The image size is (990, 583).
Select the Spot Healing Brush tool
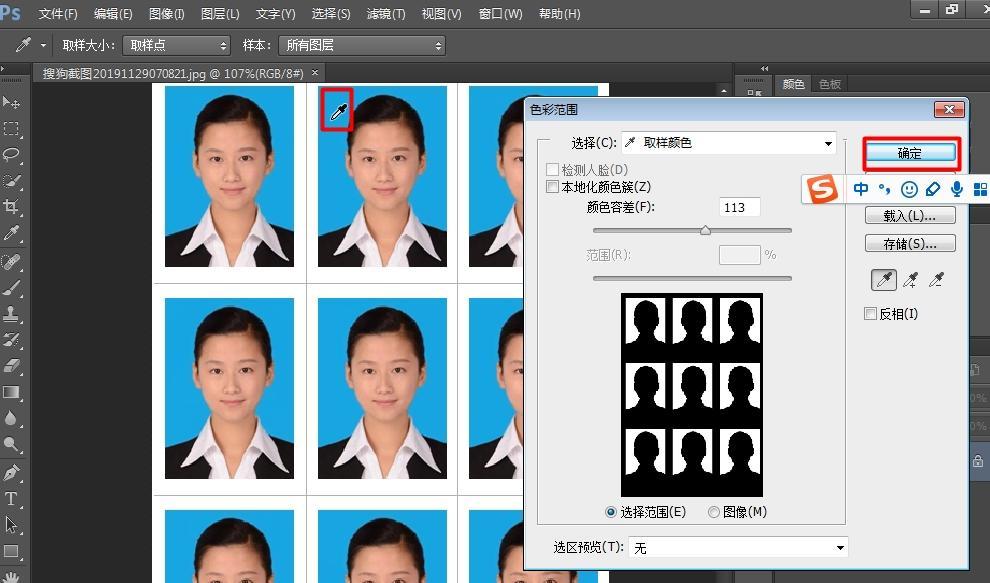coord(11,261)
